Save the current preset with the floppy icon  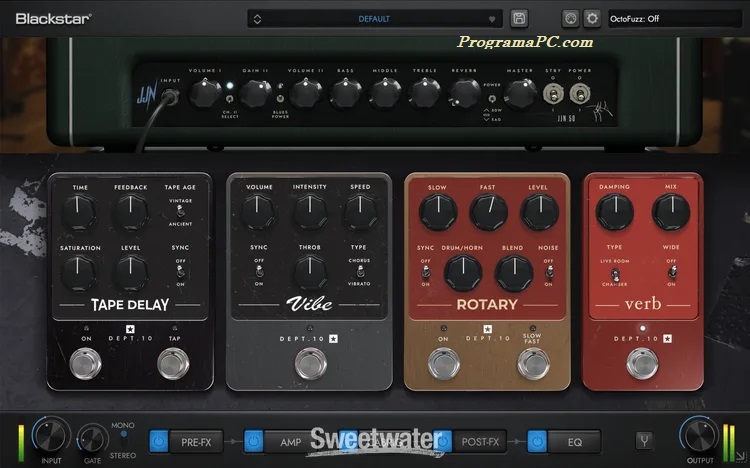pyautogui.click(x=519, y=19)
